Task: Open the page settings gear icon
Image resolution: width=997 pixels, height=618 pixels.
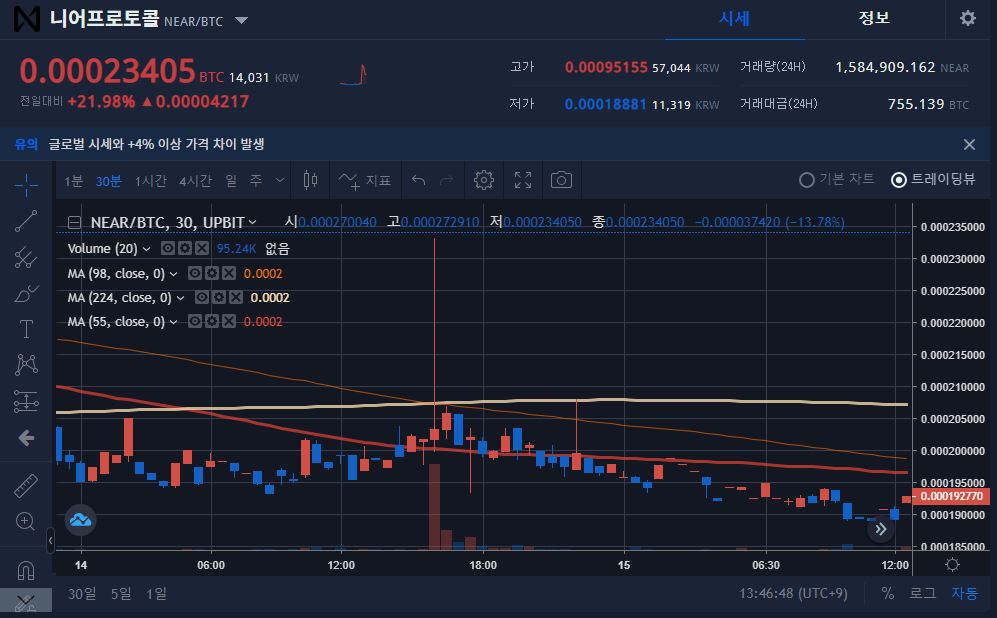Action: 968,18
